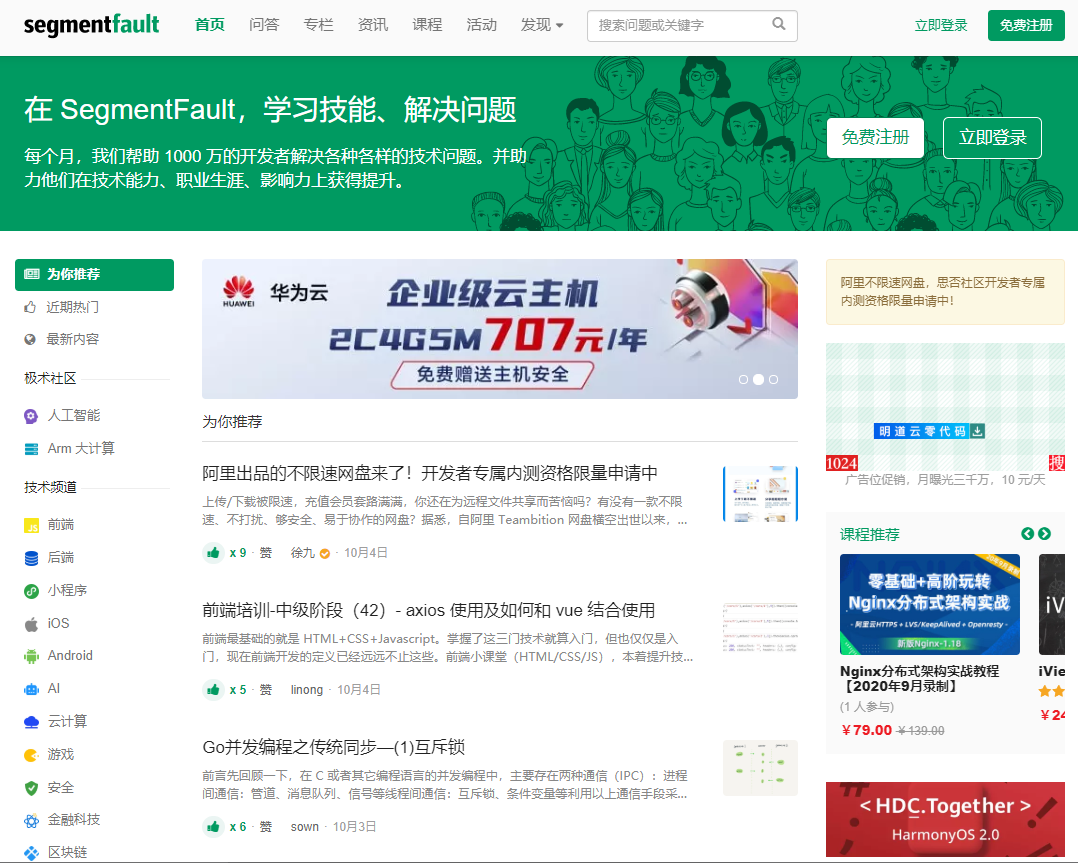The width and height of the screenshot is (1078, 863).
Task: Click the 小程序 icon
Action: pos(32,591)
